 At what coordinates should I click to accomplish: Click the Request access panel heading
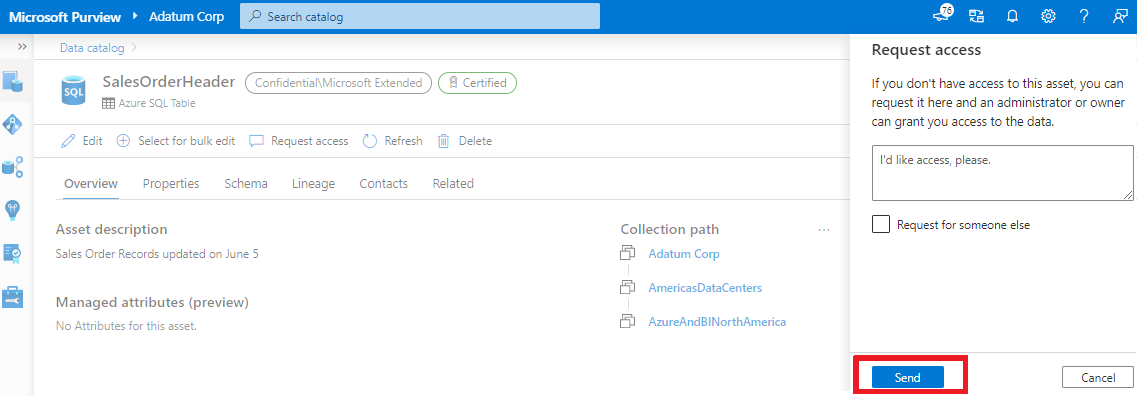926,50
